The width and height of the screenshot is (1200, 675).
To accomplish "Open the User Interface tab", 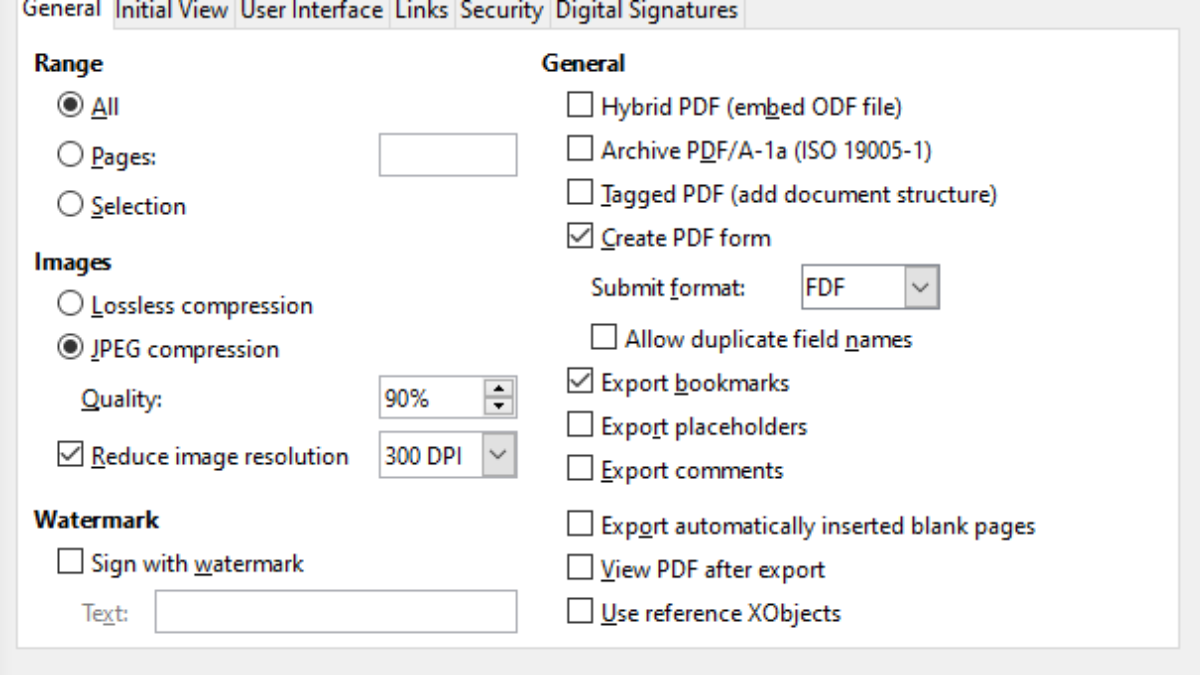I will coord(311,11).
